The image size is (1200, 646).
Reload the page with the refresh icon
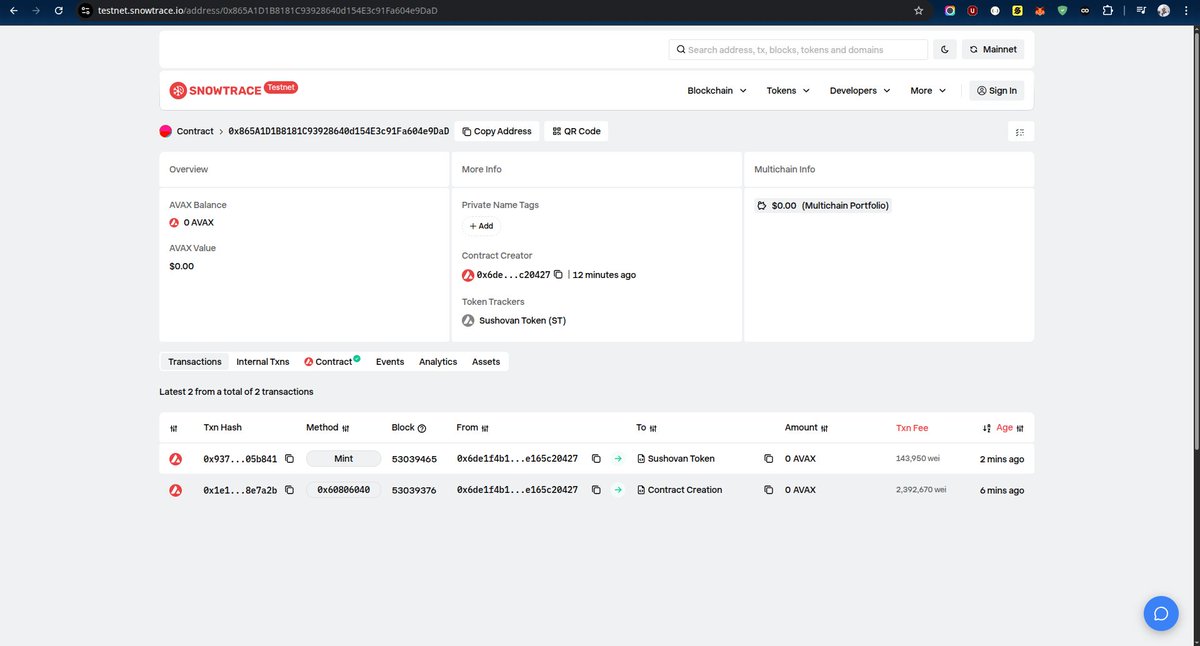pos(59,10)
